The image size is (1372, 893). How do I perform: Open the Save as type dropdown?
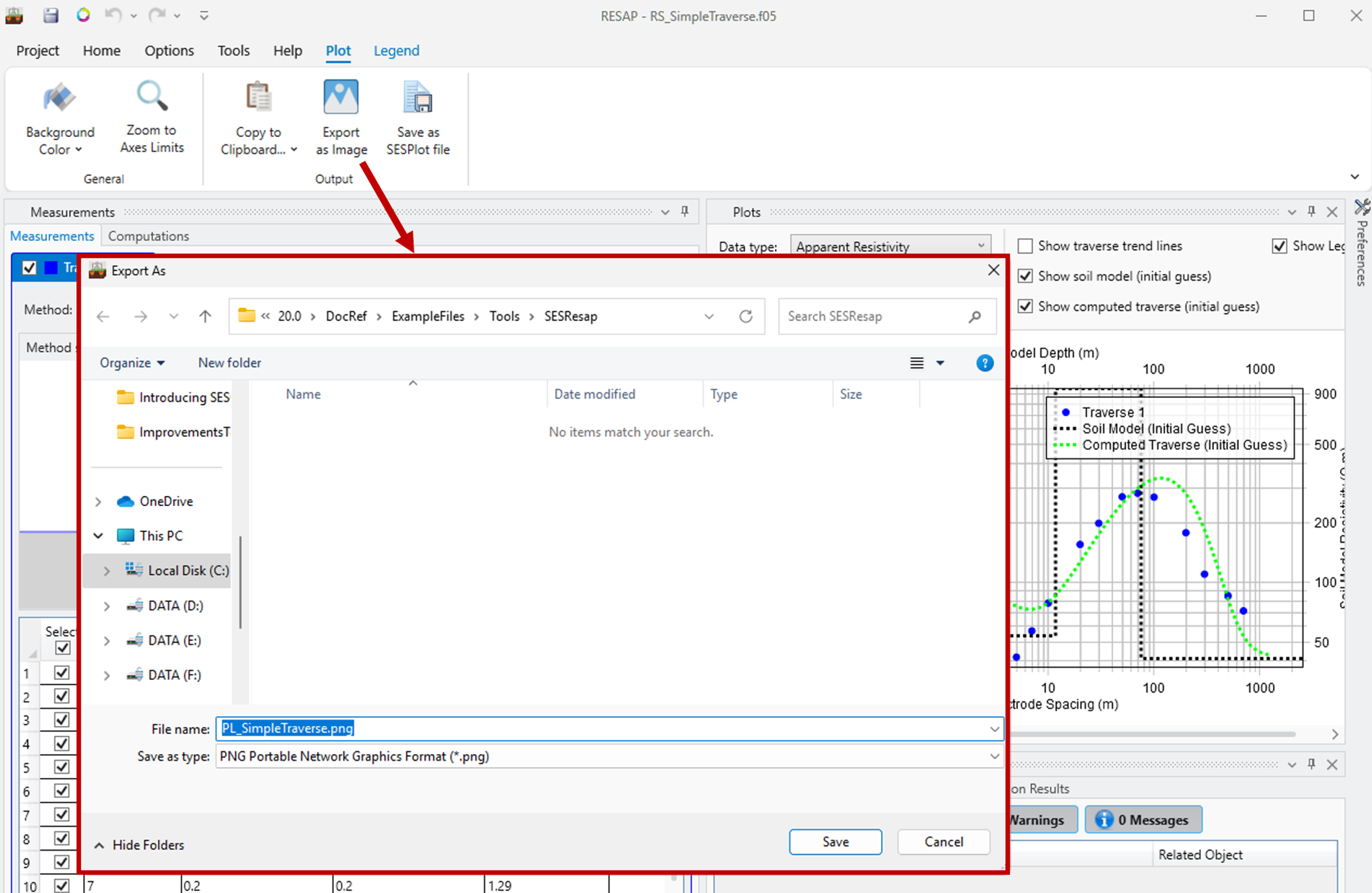(x=609, y=756)
